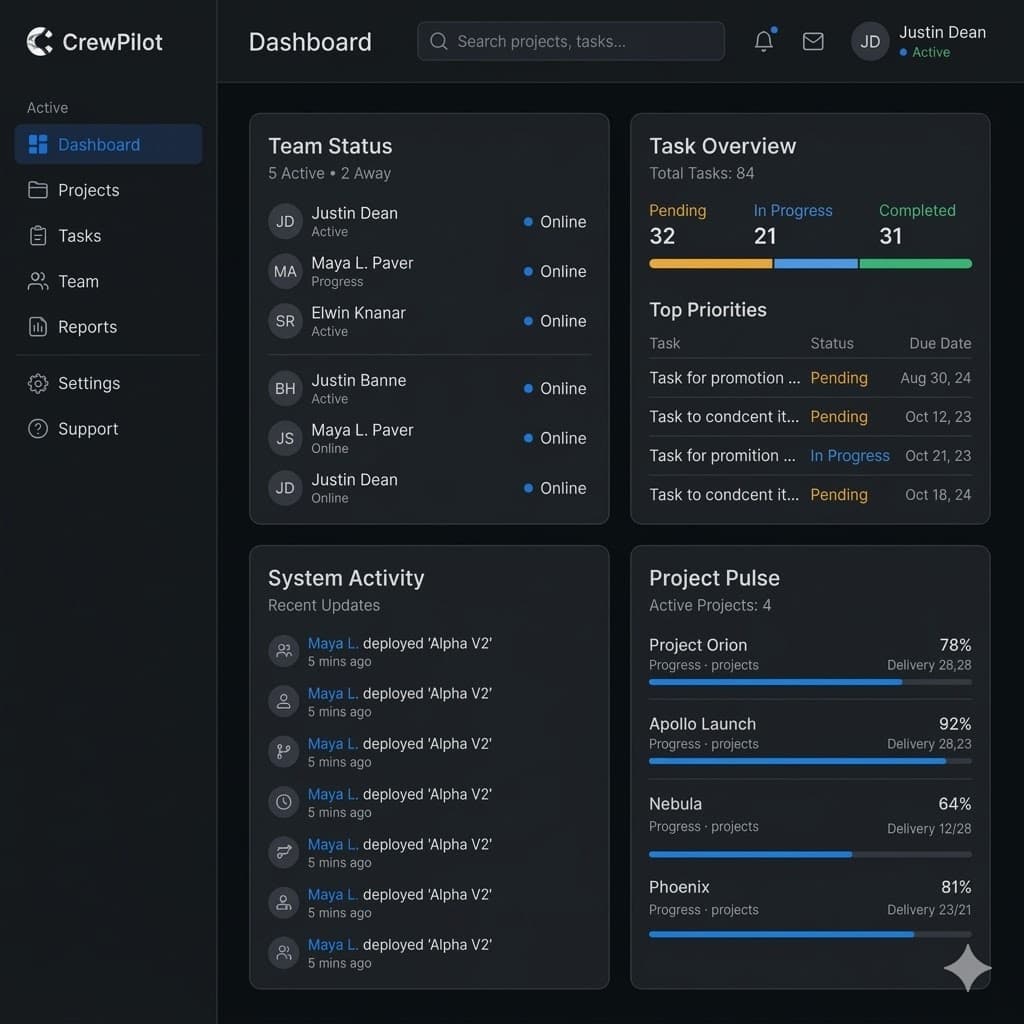Open the messages envelope icon

pos(813,41)
